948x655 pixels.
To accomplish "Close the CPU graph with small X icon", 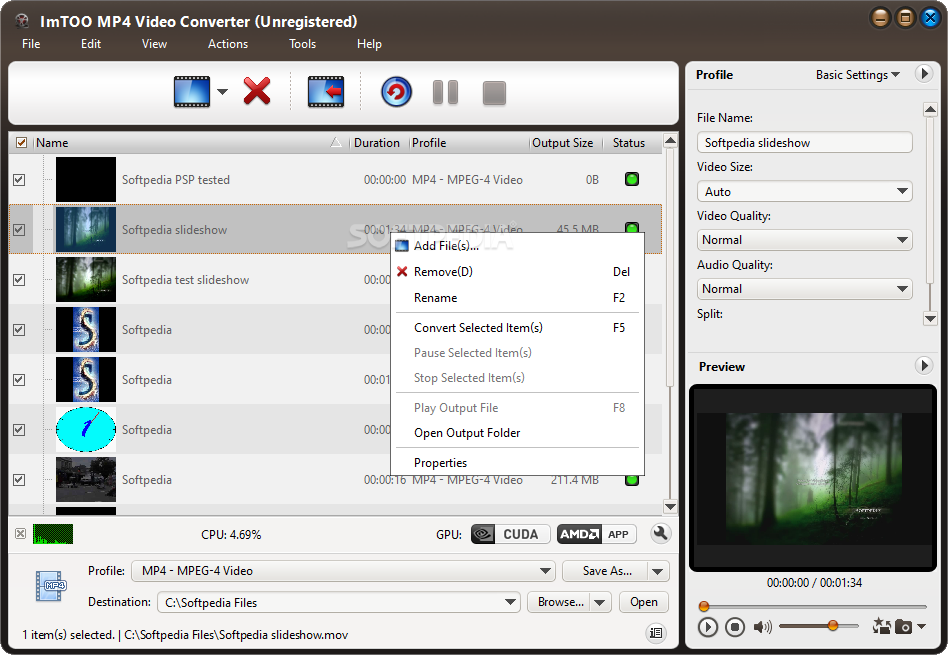I will 21,533.
